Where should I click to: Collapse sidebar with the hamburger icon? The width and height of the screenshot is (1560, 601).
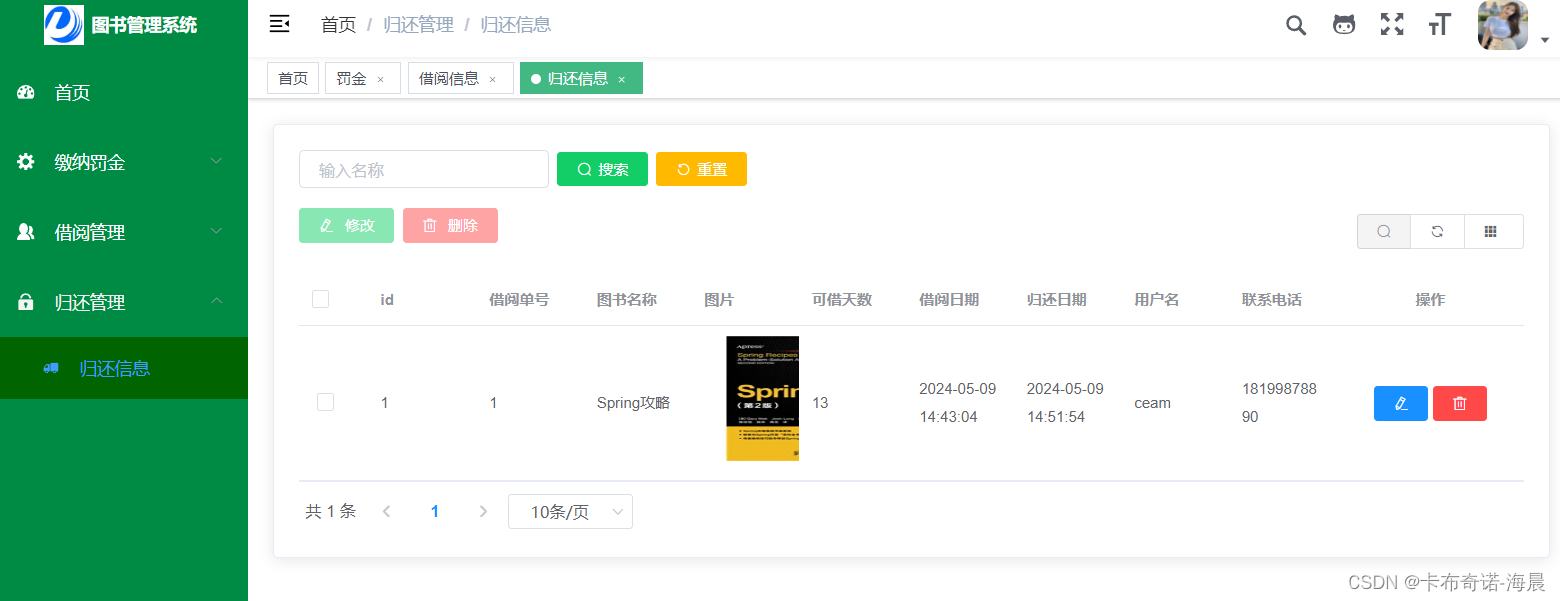pos(280,25)
